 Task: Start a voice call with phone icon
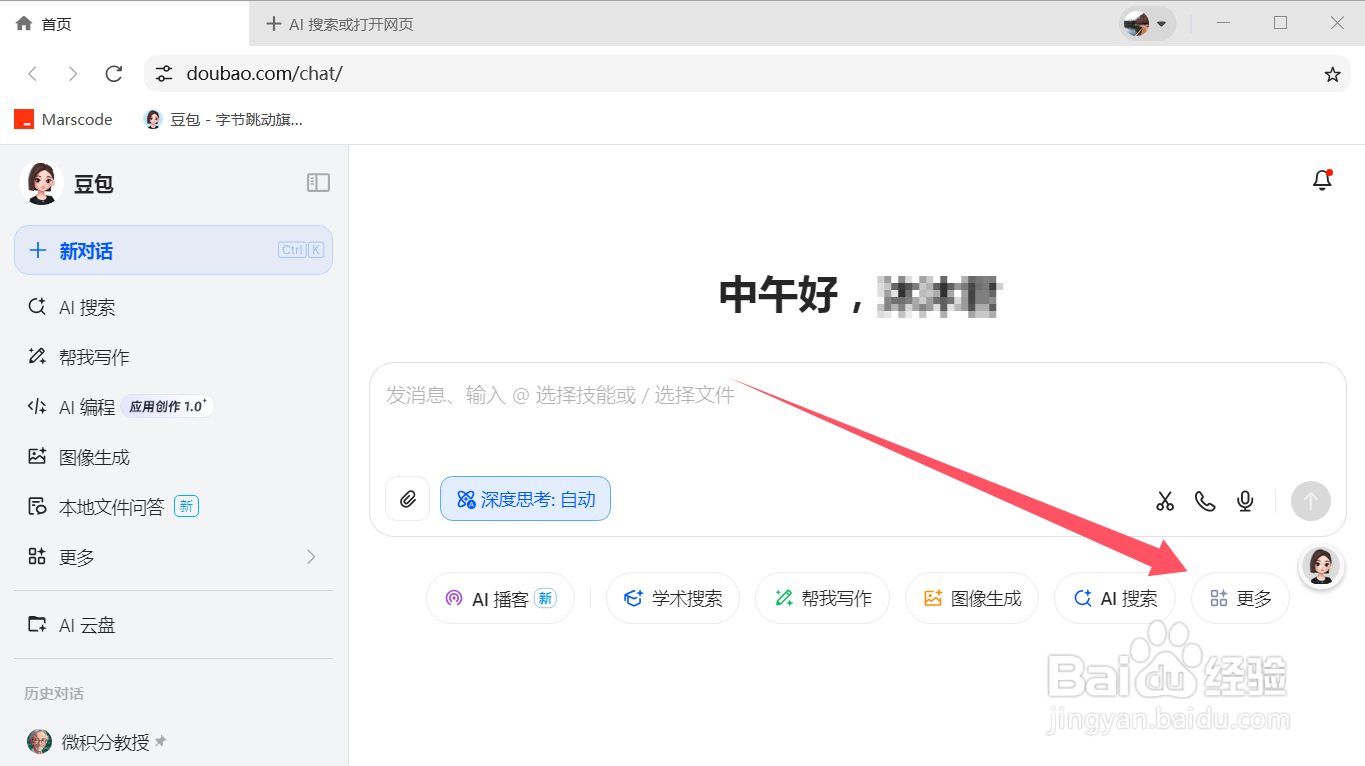point(1205,501)
